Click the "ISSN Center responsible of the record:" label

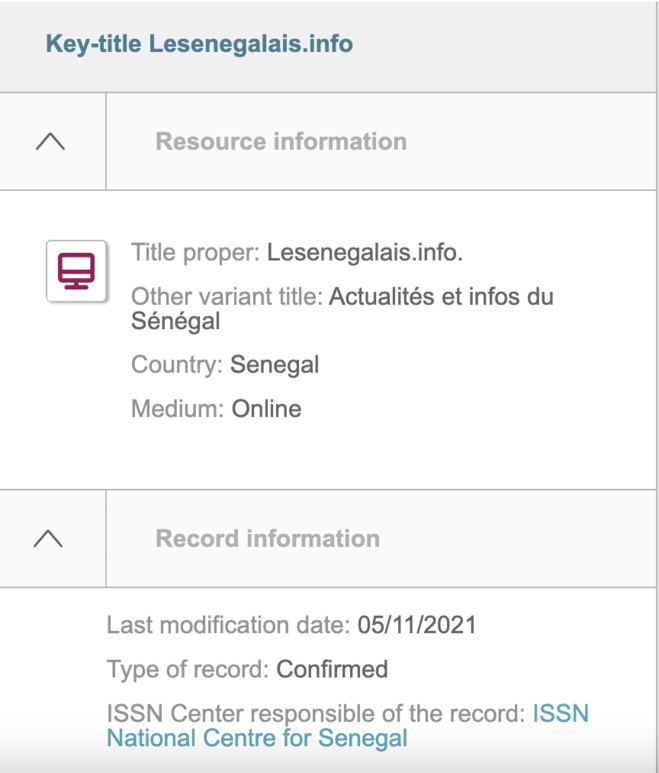(316, 714)
